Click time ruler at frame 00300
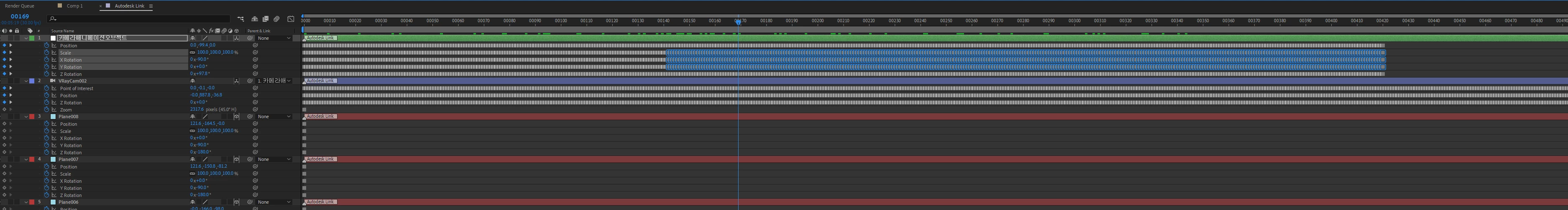 pyautogui.click(x=1074, y=21)
